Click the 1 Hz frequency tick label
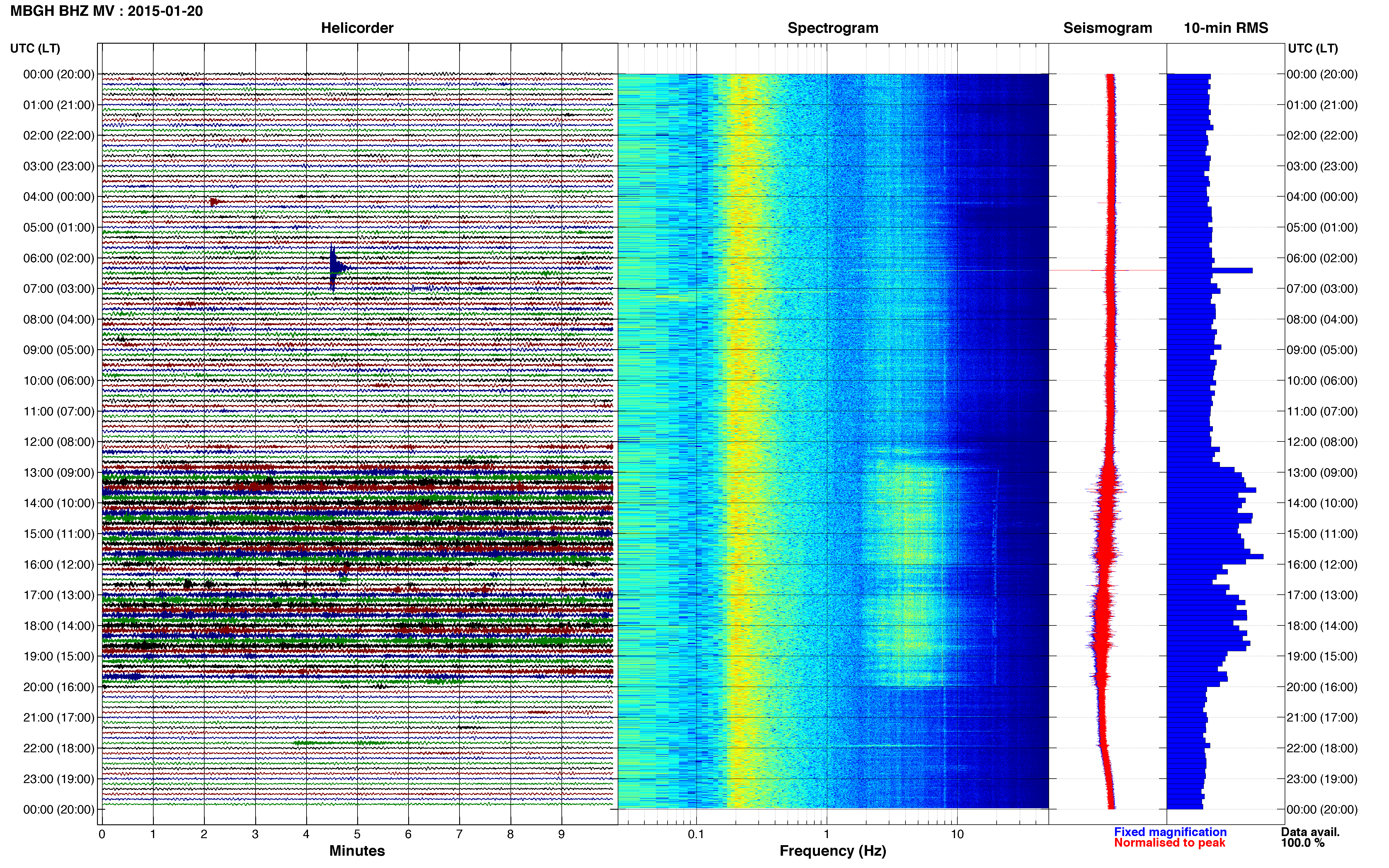 827,834
